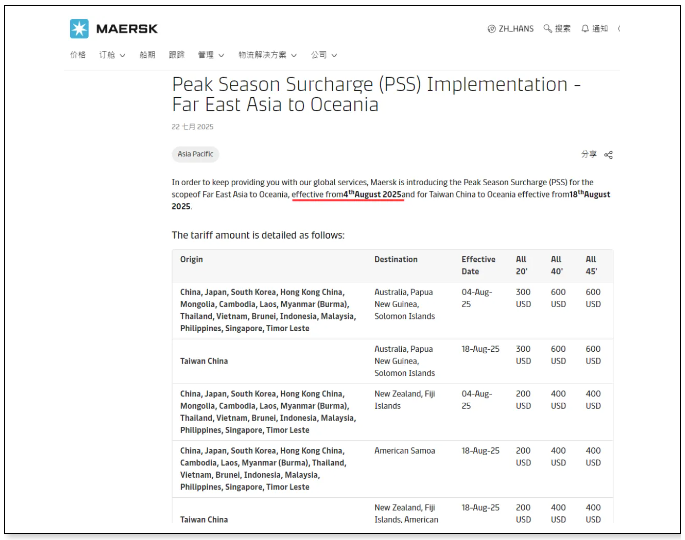685x540 pixels.
Task: Click the Origin column header
Action: (x=191, y=260)
